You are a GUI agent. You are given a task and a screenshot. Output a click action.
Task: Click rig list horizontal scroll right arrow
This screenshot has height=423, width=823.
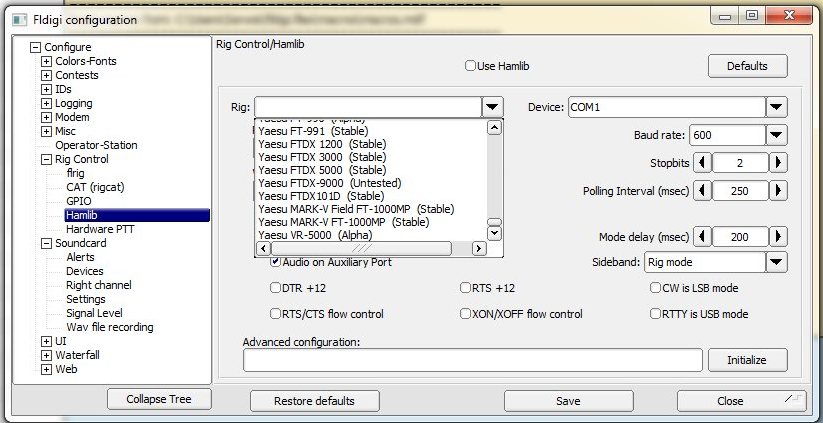pos(479,248)
